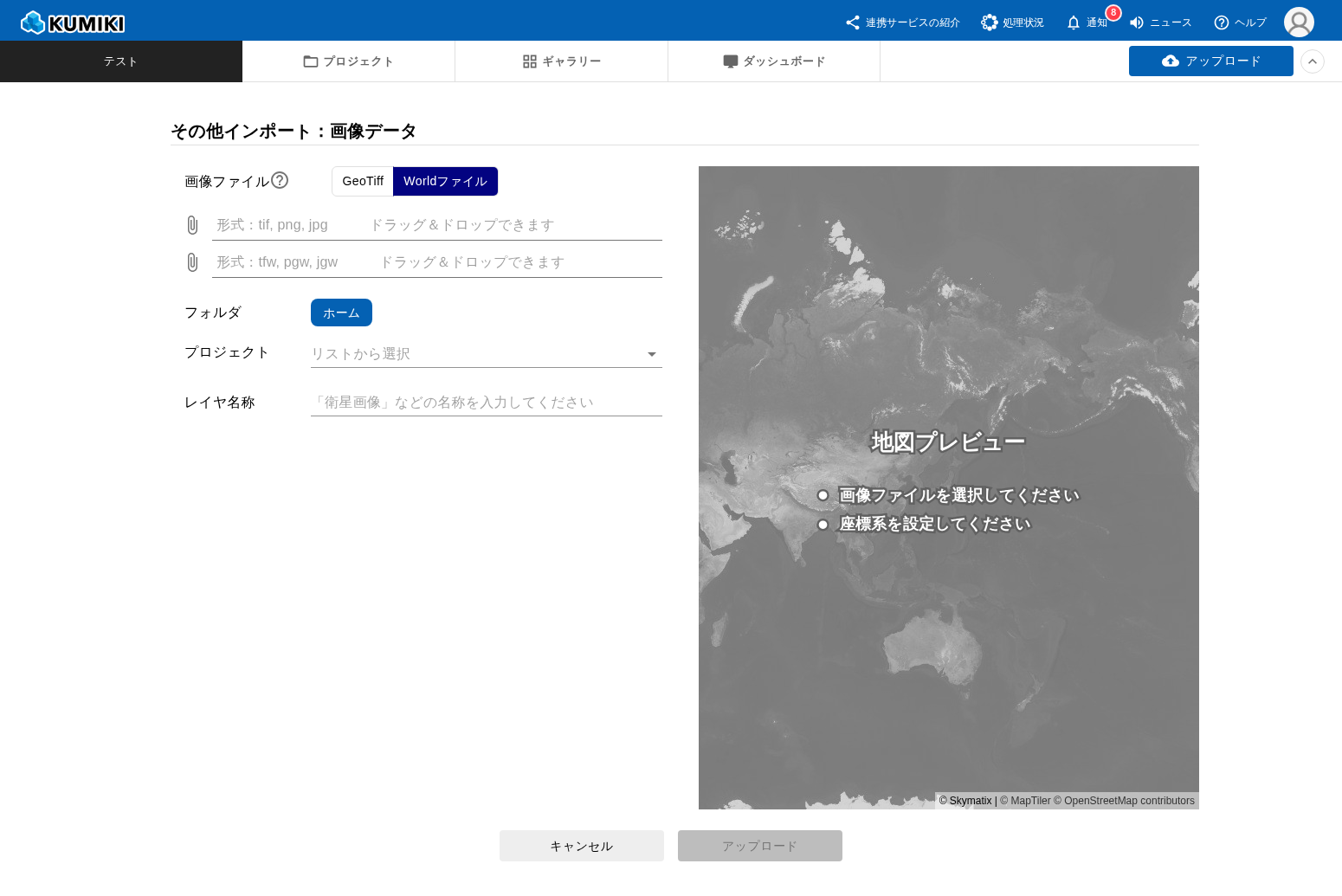Select the Worldファイル toggle option
The width and height of the screenshot is (1342, 896).
click(x=445, y=181)
